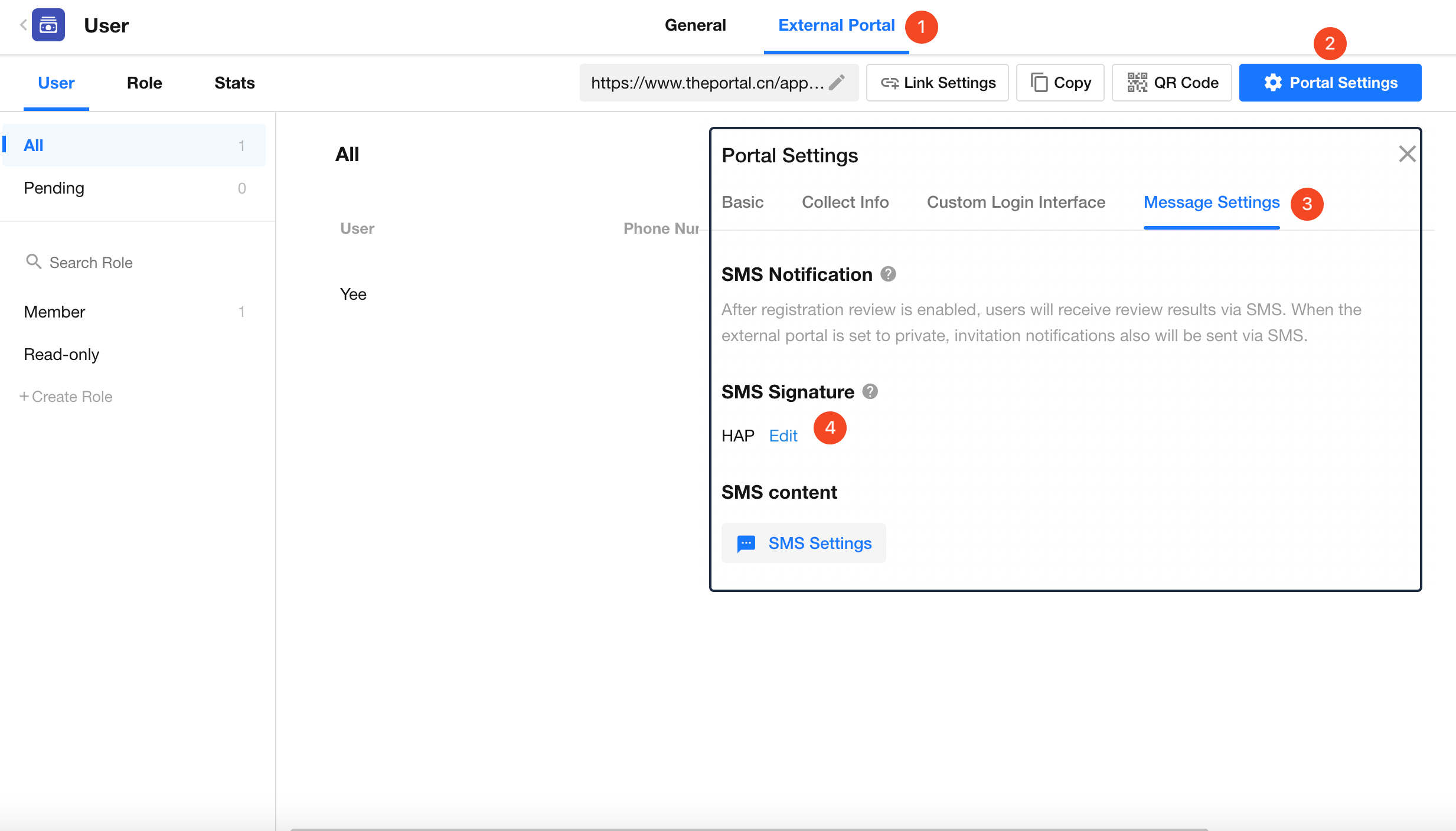Image resolution: width=1456 pixels, height=831 pixels.
Task: Edit the portal URL with the pencil icon
Action: point(837,83)
